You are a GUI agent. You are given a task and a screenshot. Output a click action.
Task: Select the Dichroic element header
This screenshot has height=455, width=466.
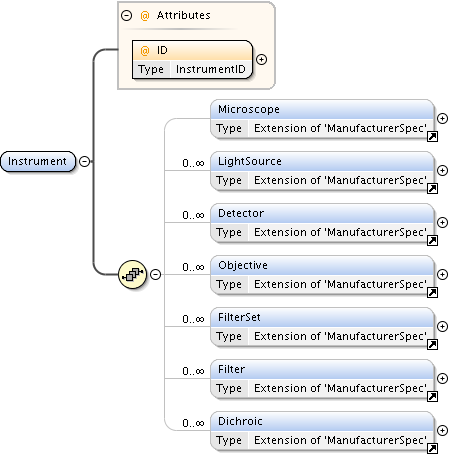[322, 421]
